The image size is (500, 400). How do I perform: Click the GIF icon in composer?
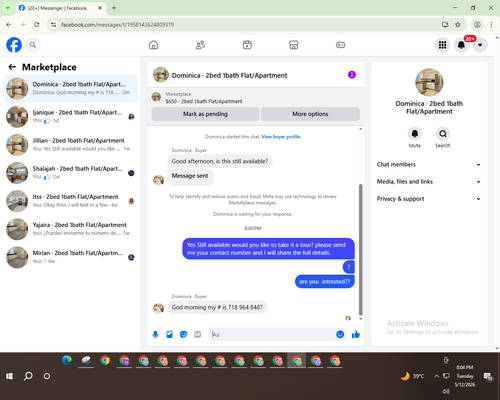click(197, 334)
